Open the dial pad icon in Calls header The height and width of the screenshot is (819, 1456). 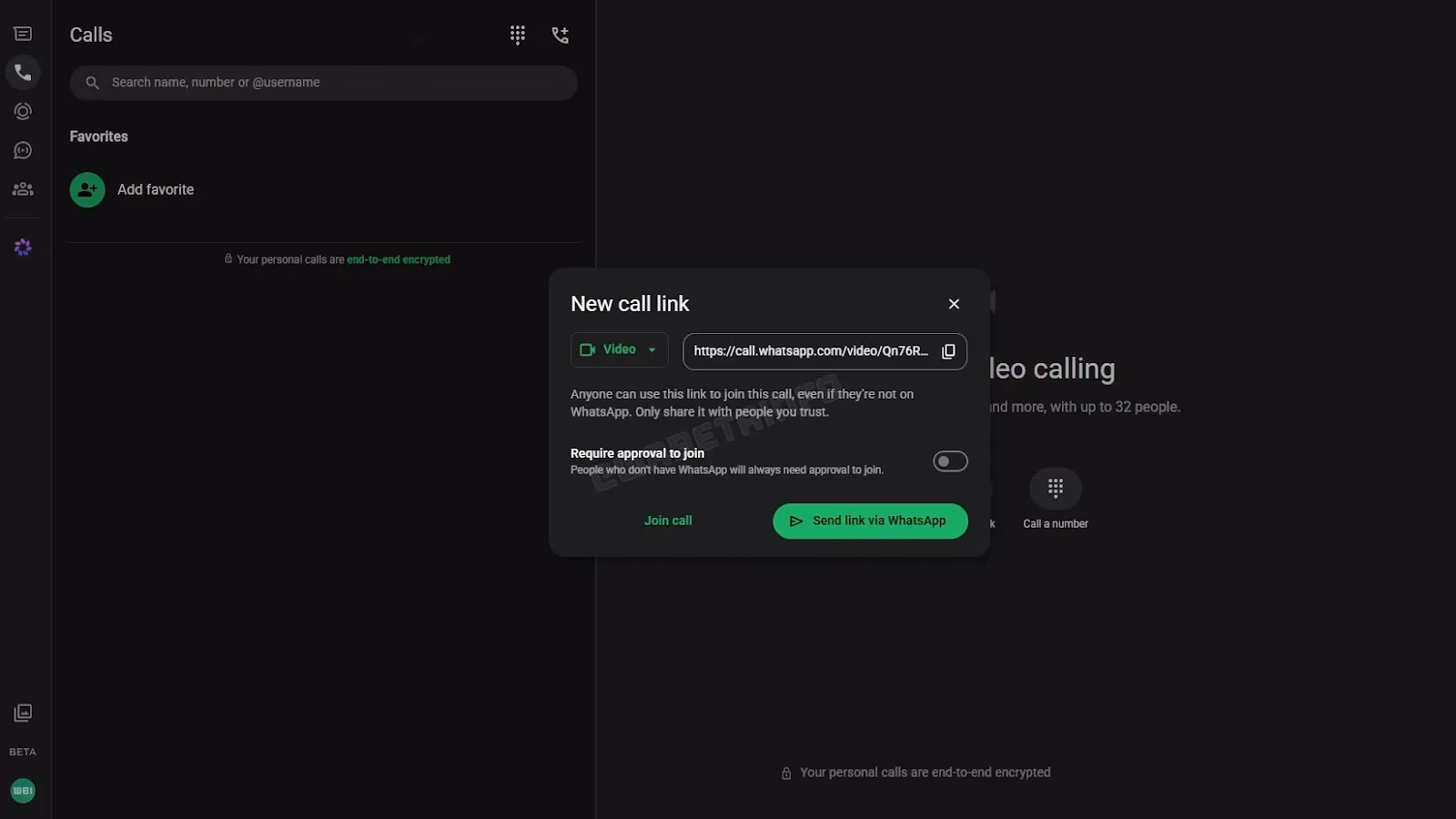(x=518, y=35)
